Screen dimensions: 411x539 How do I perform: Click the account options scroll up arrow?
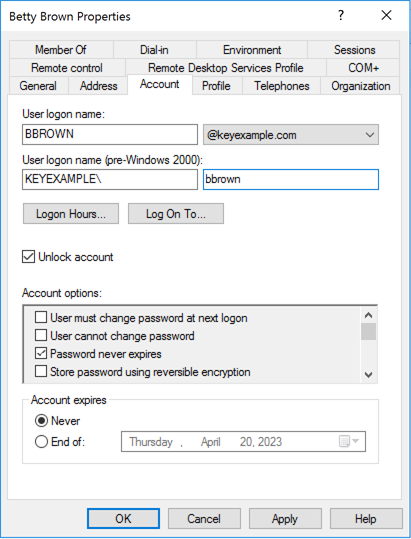click(x=368, y=315)
